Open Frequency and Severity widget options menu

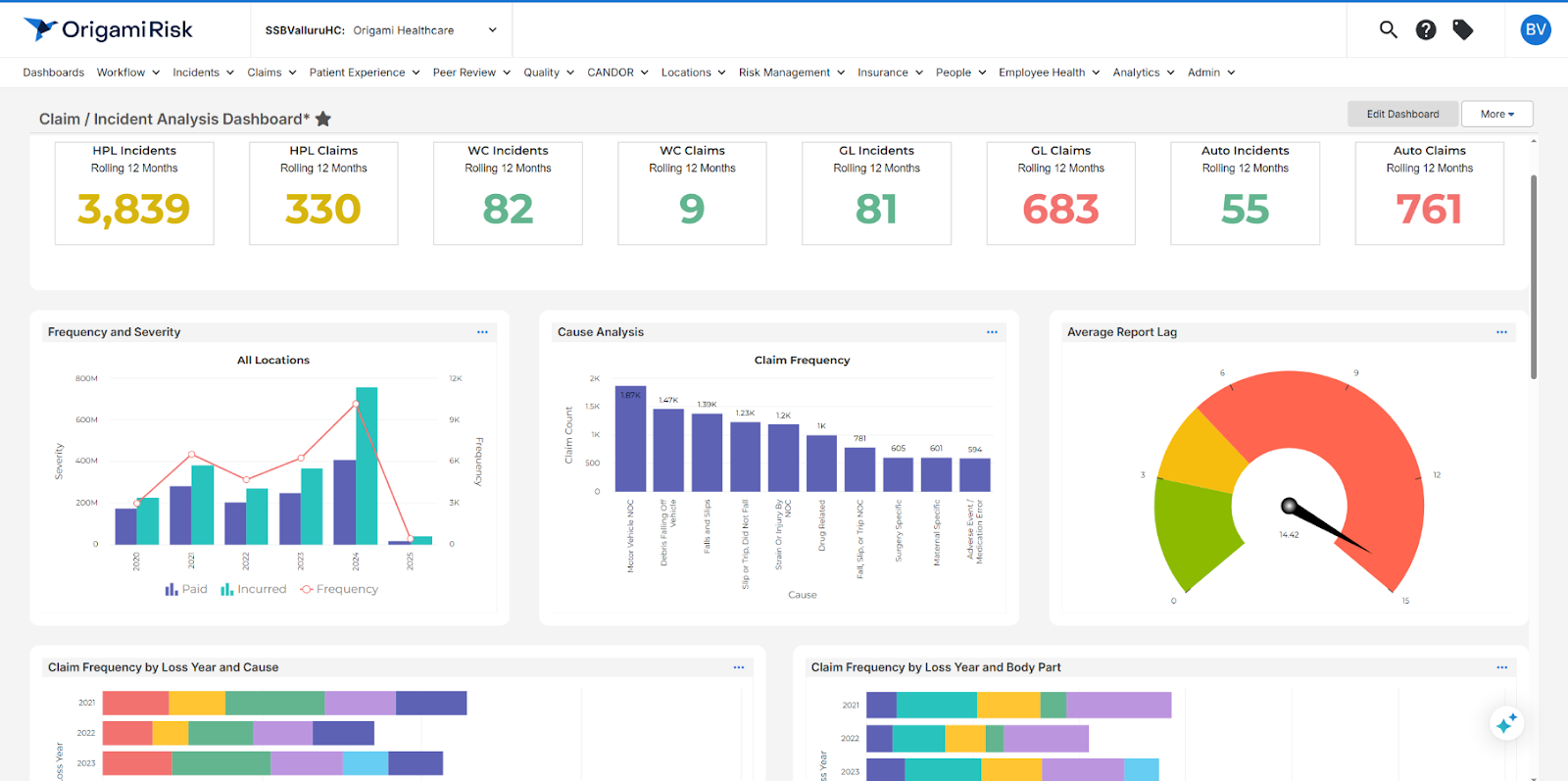tap(482, 332)
